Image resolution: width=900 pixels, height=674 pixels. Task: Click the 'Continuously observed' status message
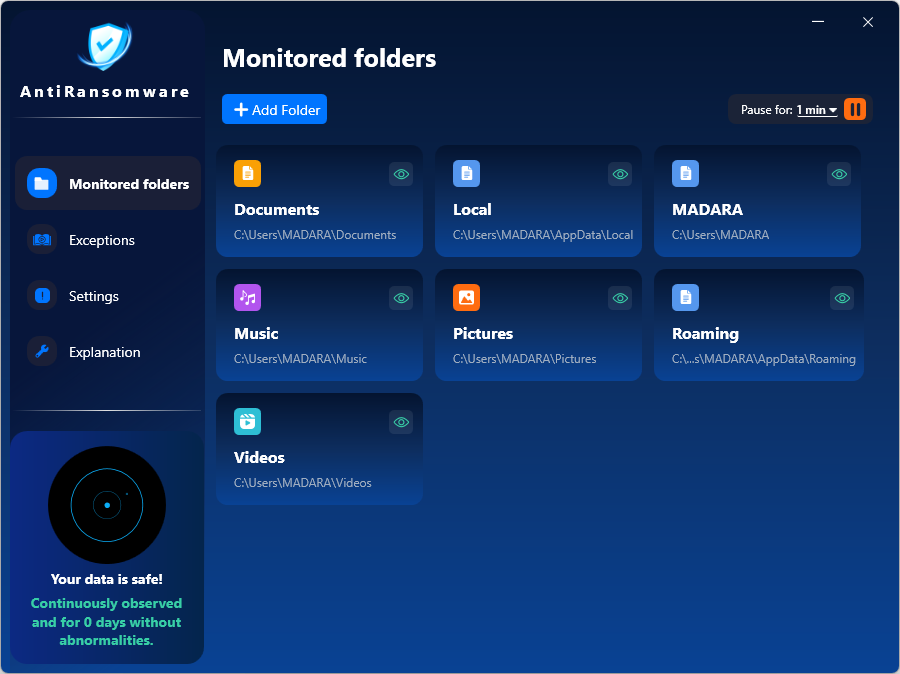coord(107,622)
